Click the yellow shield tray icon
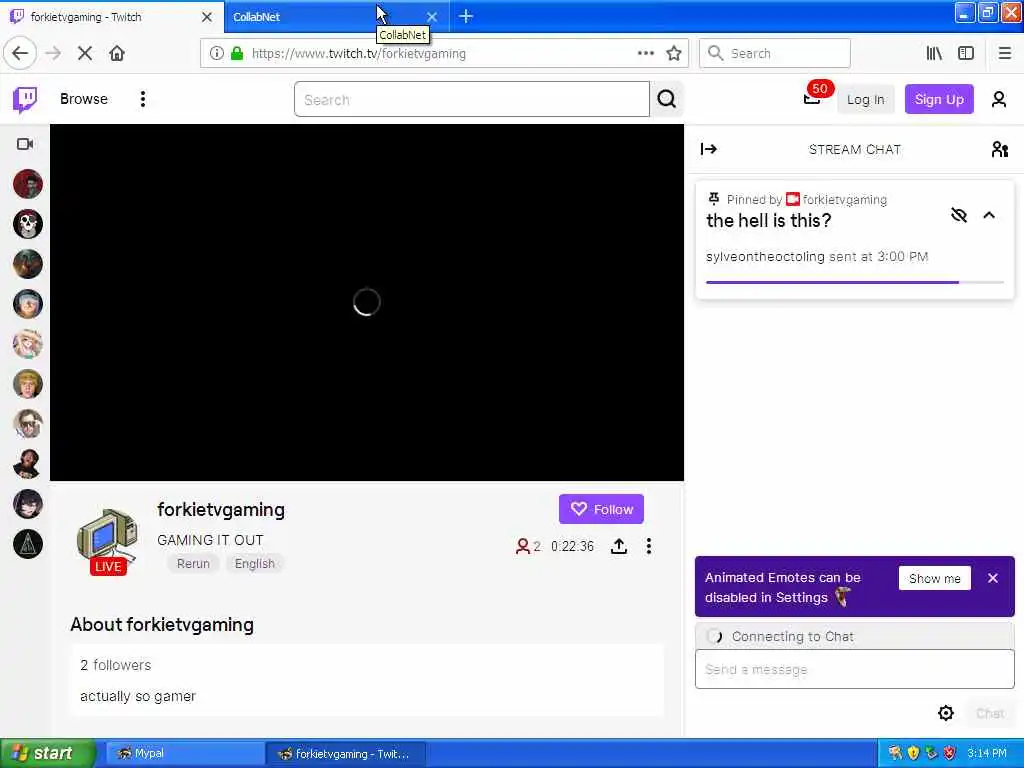1024x768 pixels. (913, 754)
